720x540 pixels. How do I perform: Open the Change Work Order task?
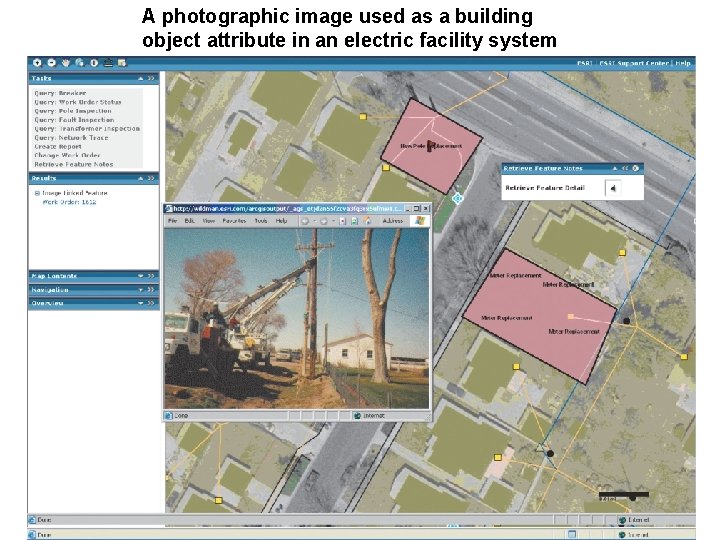coord(67,155)
